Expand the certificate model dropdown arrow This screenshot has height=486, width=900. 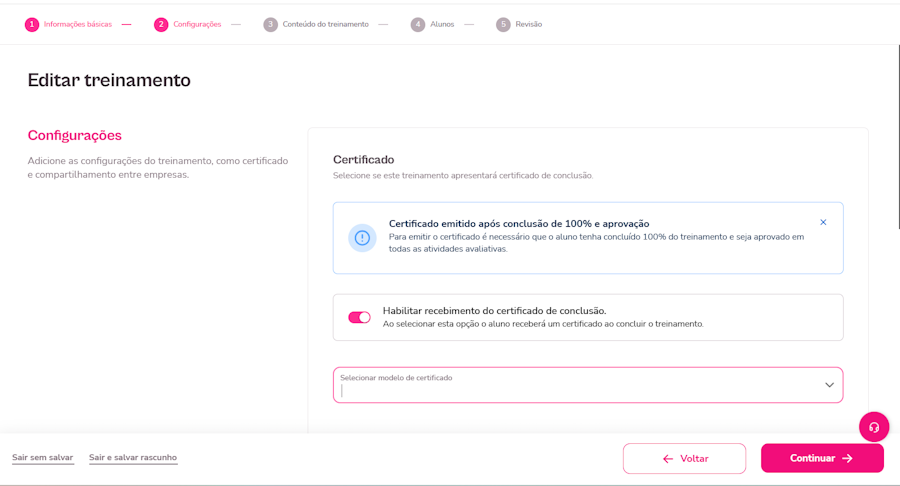[829, 385]
